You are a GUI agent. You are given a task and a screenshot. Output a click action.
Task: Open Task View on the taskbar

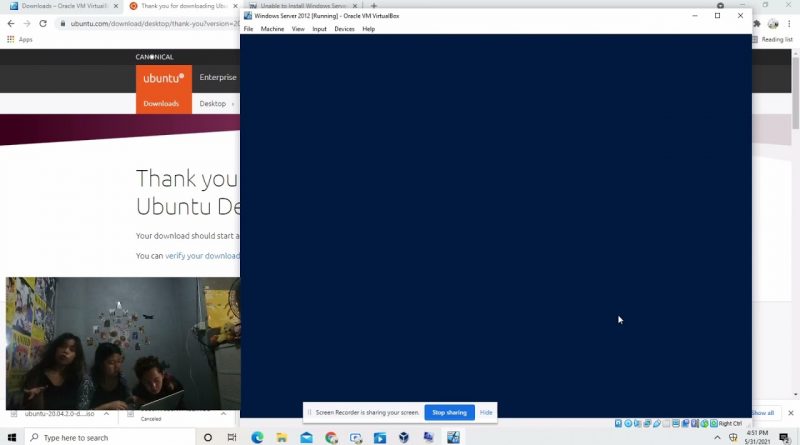click(232, 437)
